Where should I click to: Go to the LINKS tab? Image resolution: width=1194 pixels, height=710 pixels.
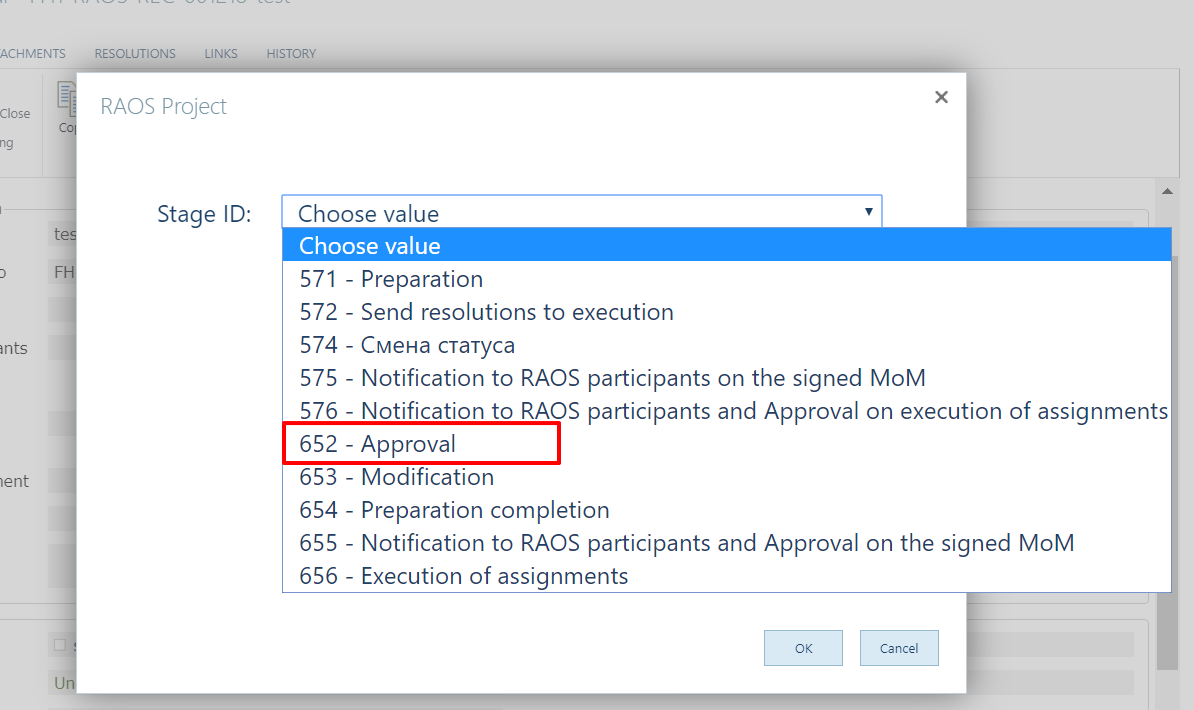tap(221, 53)
